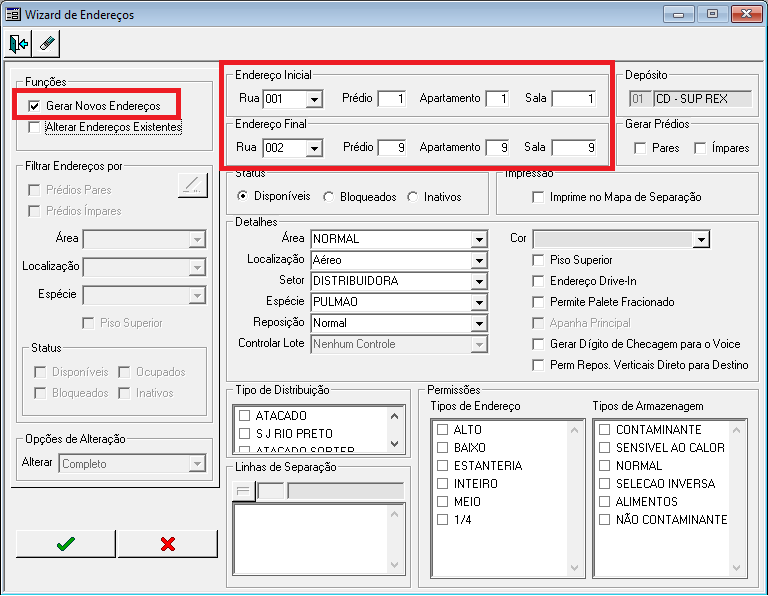This screenshot has height=596, width=768.
Task: Open the Área dropdown showing NORMAL
Action: pyautogui.click(x=479, y=239)
